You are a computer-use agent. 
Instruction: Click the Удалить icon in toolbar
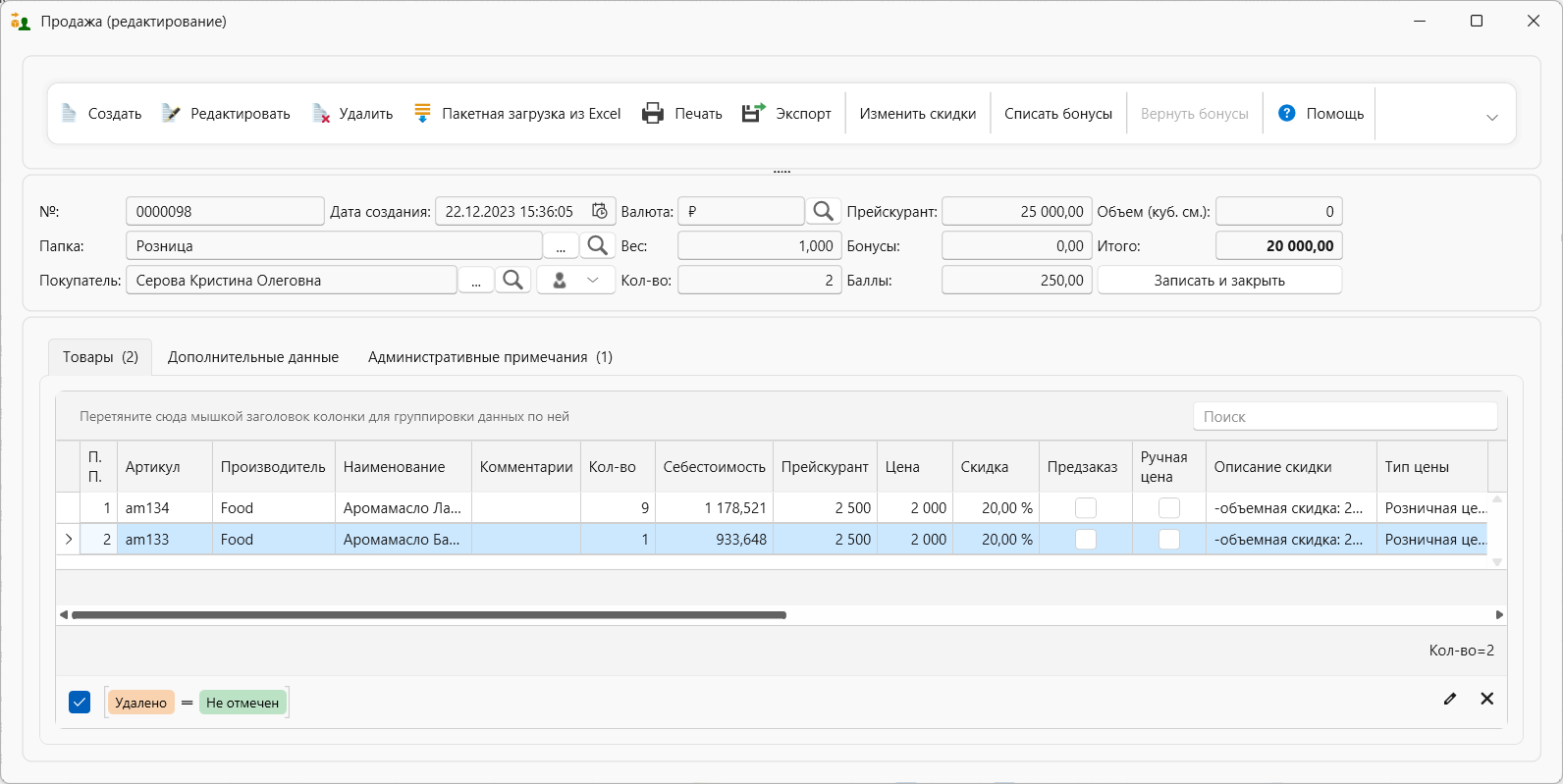(x=321, y=114)
